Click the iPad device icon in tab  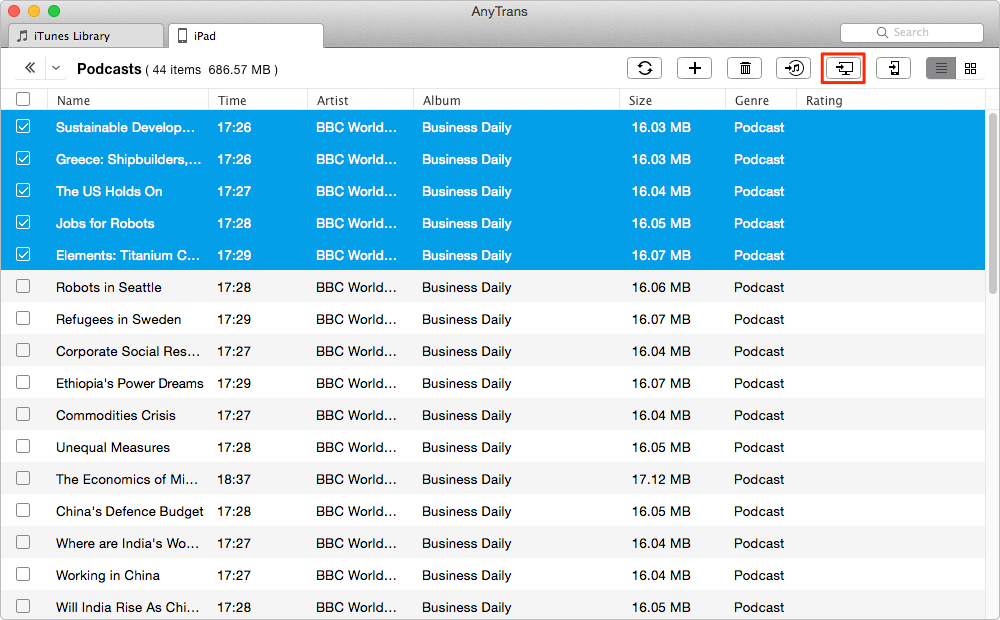coord(182,36)
